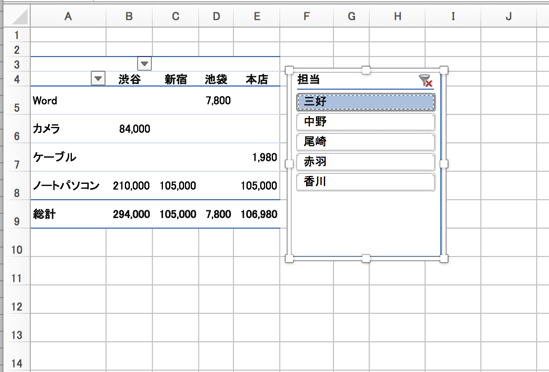Select column D header
The width and height of the screenshot is (549, 372).
pyautogui.click(x=216, y=16)
